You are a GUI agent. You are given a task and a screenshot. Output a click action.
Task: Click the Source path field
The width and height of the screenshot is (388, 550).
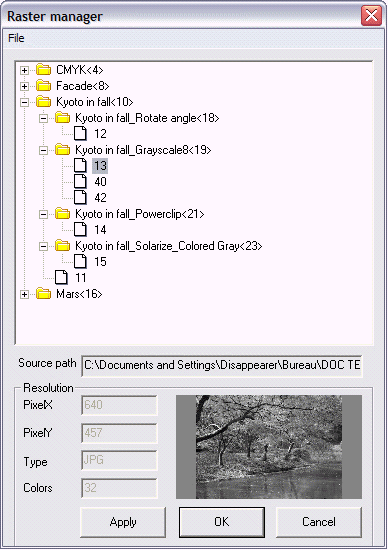pyautogui.click(x=222, y=365)
